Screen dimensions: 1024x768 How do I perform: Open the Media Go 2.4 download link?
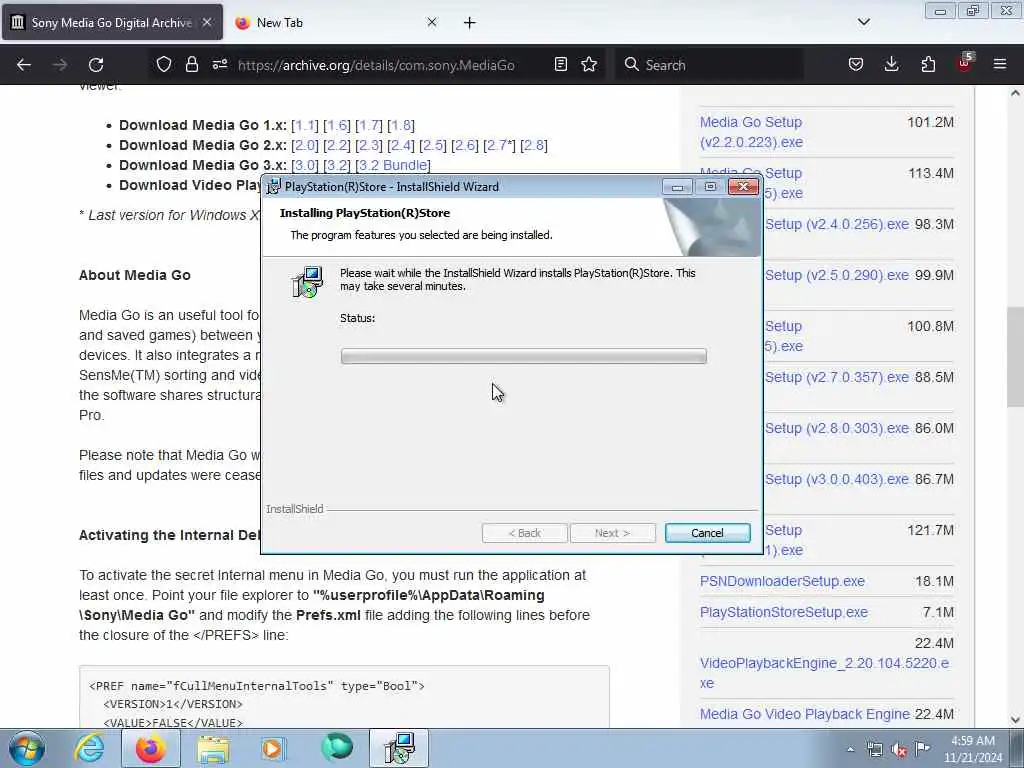pos(400,145)
